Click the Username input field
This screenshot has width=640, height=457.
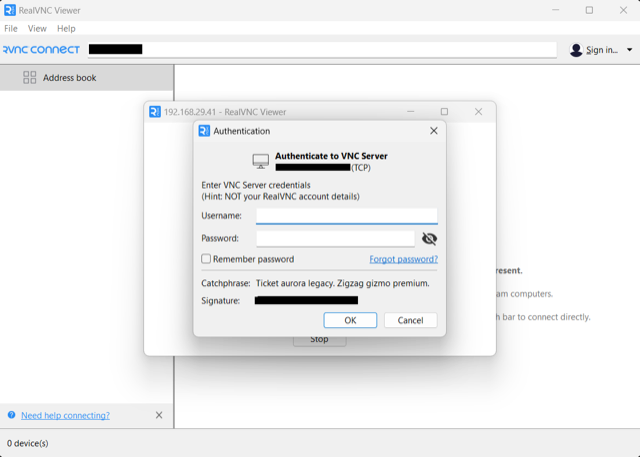[x=347, y=215]
